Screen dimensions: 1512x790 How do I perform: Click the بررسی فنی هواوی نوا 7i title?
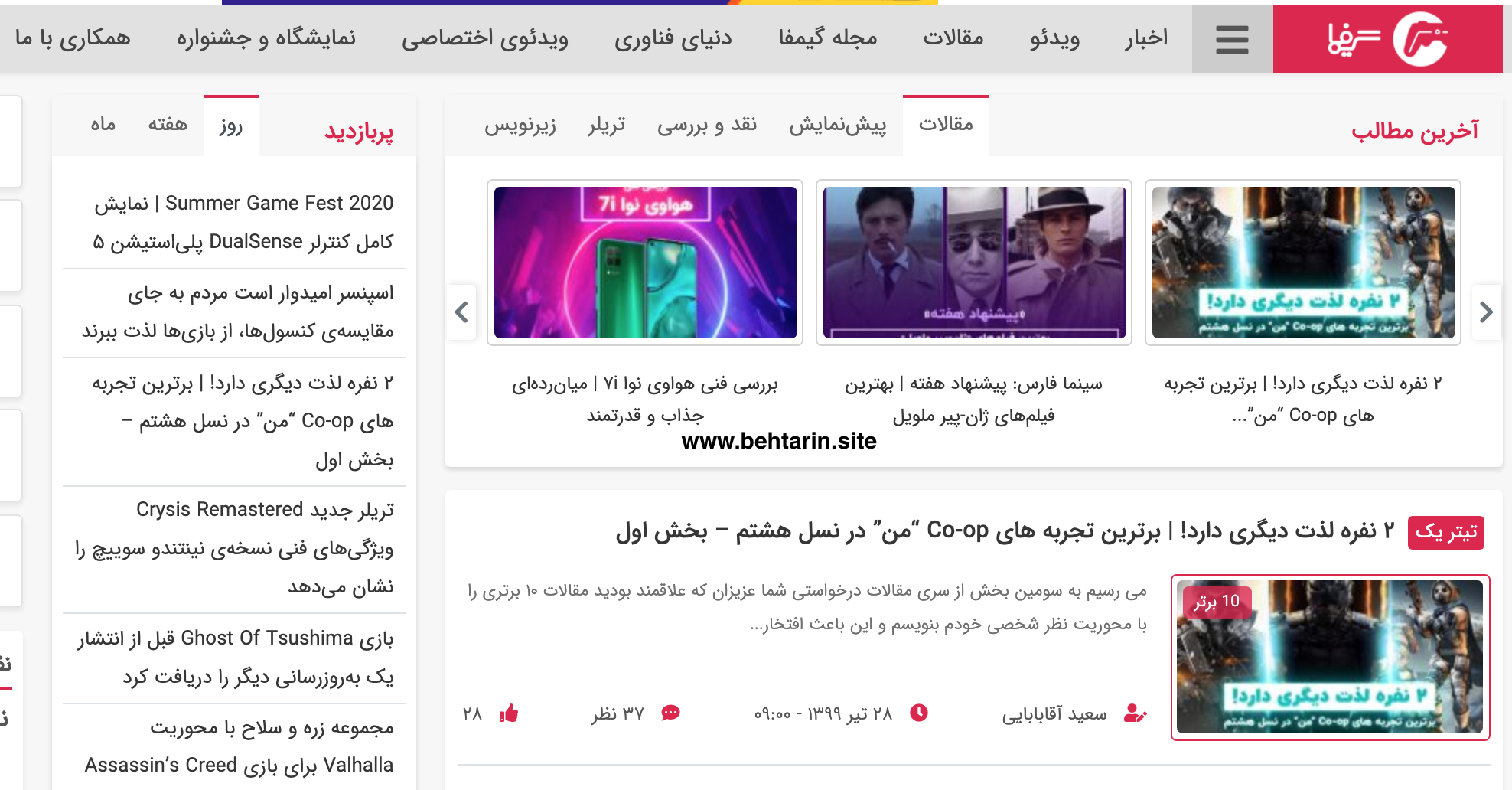click(x=645, y=399)
